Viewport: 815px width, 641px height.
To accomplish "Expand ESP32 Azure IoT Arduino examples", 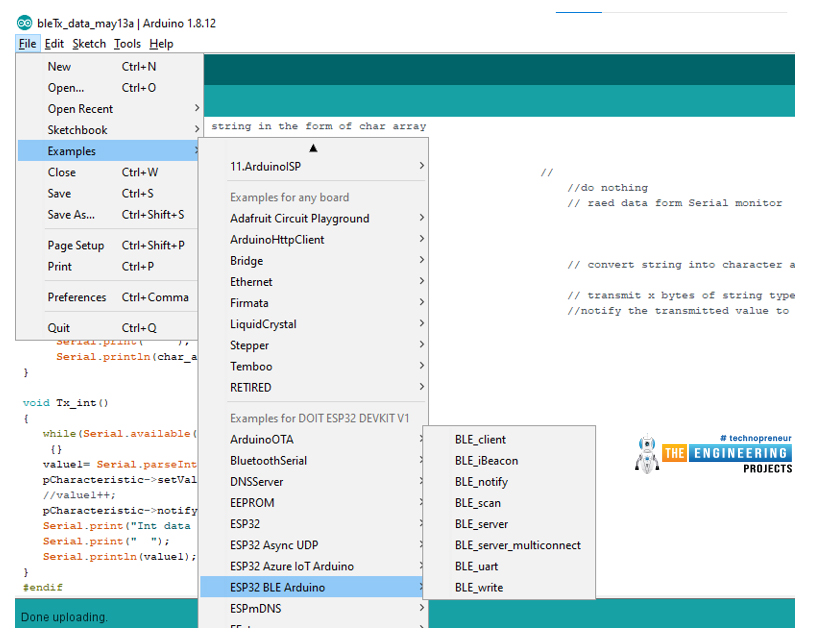I will click(x=313, y=566).
